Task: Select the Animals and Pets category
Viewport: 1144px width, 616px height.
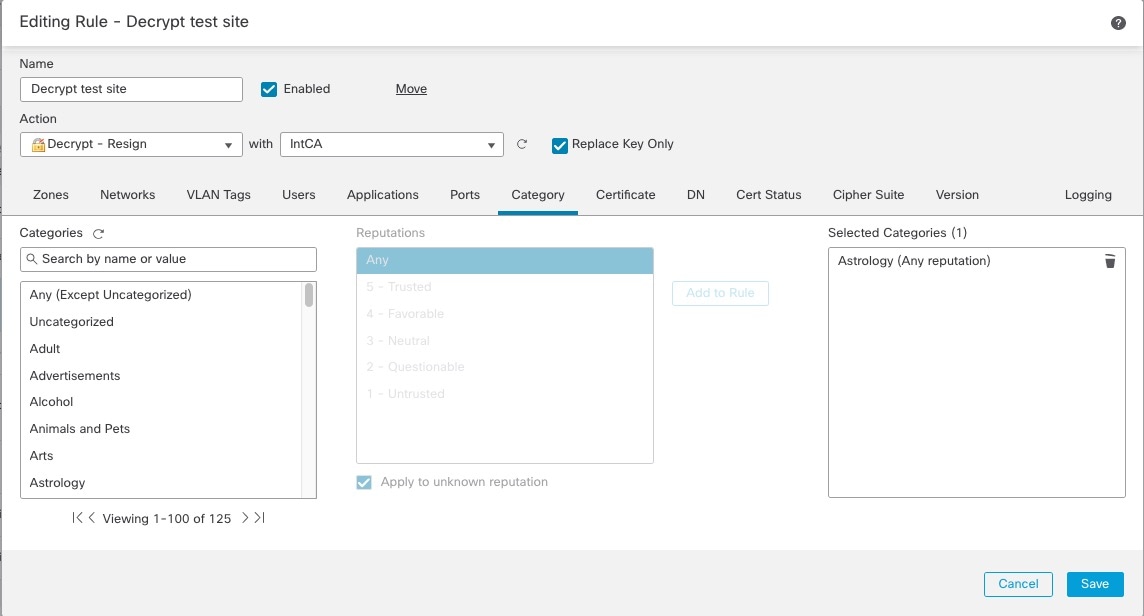Action: 161,429
